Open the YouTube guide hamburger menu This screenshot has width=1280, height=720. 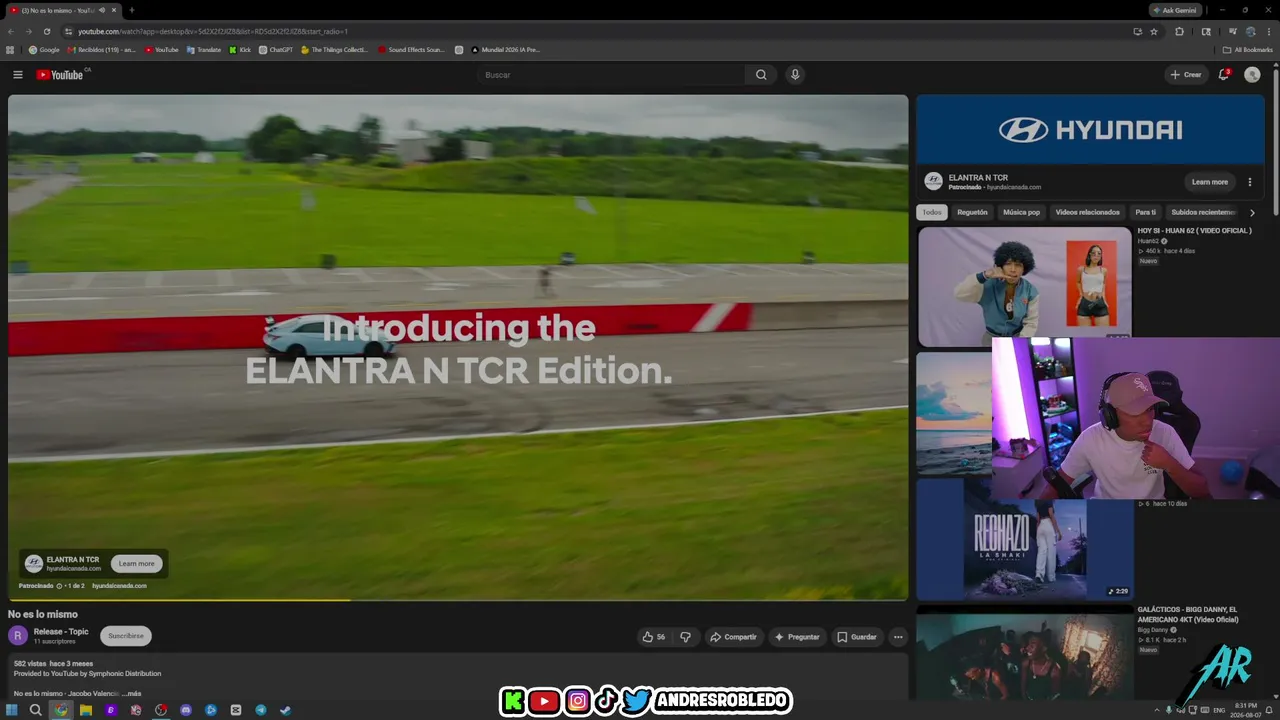pos(17,75)
